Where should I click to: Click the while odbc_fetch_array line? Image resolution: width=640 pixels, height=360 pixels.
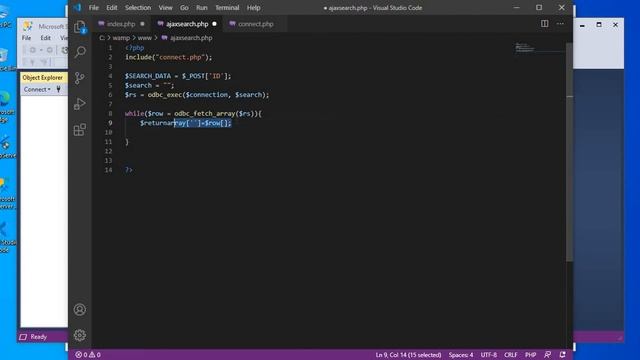point(193,113)
